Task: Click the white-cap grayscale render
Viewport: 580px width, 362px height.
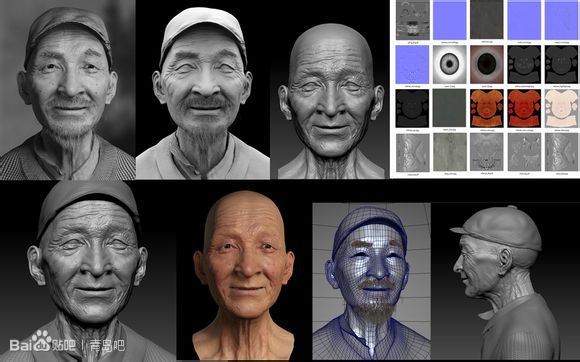Action: tap(203, 90)
